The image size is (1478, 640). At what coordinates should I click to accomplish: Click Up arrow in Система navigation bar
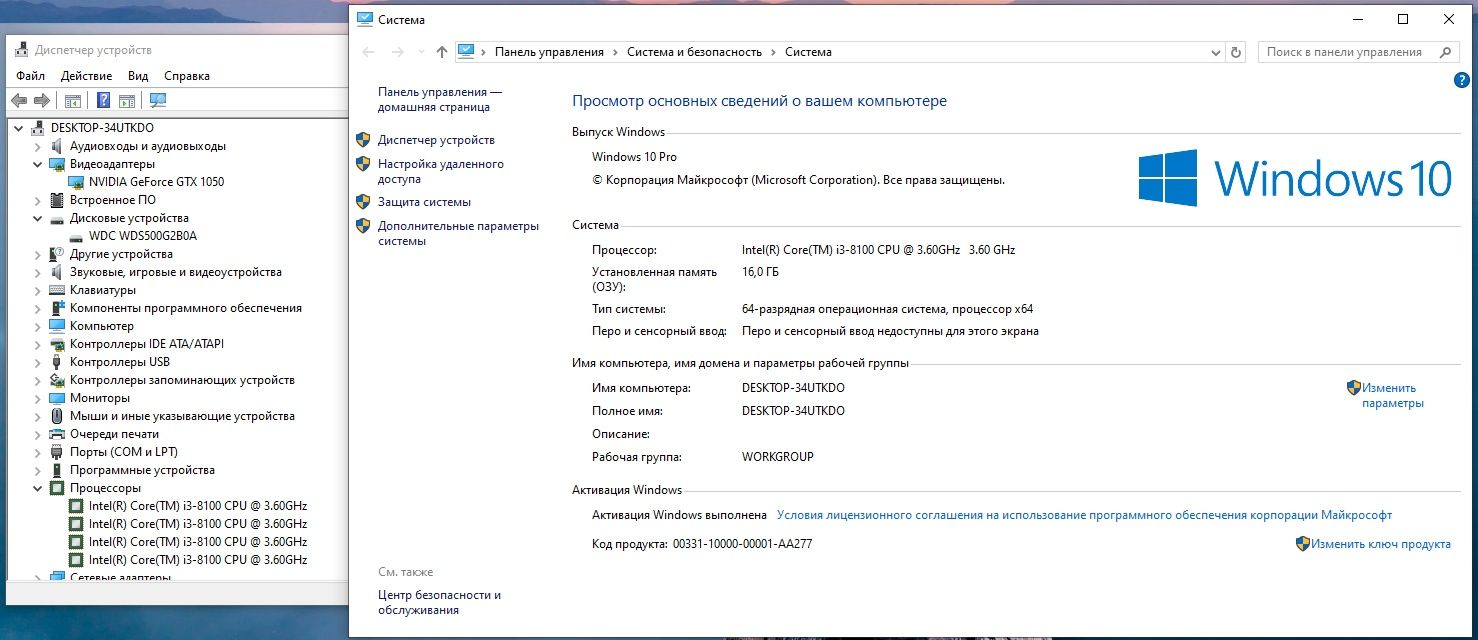[442, 52]
